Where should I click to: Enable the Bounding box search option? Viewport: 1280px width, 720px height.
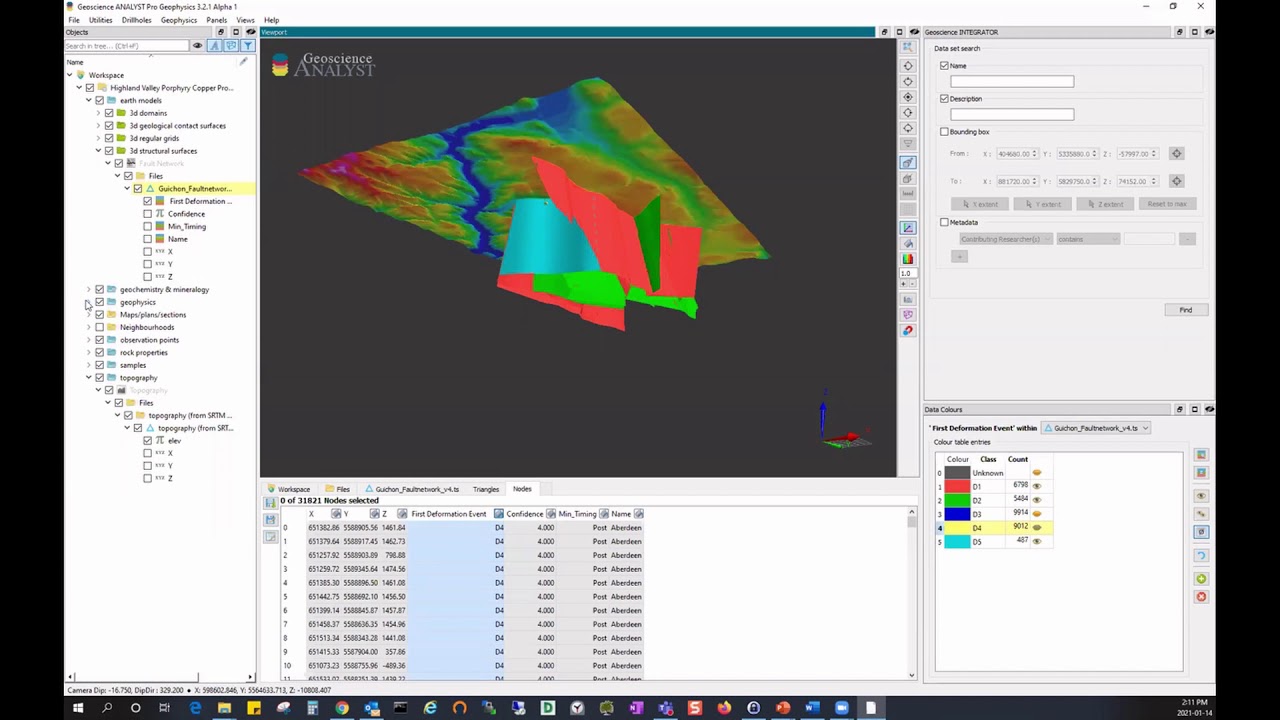click(944, 132)
